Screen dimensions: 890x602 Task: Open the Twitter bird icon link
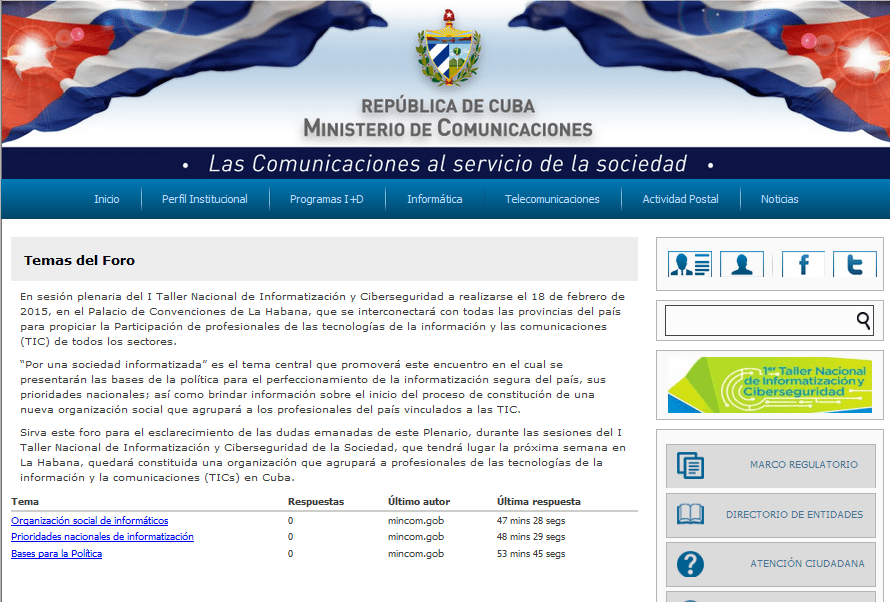(x=855, y=264)
